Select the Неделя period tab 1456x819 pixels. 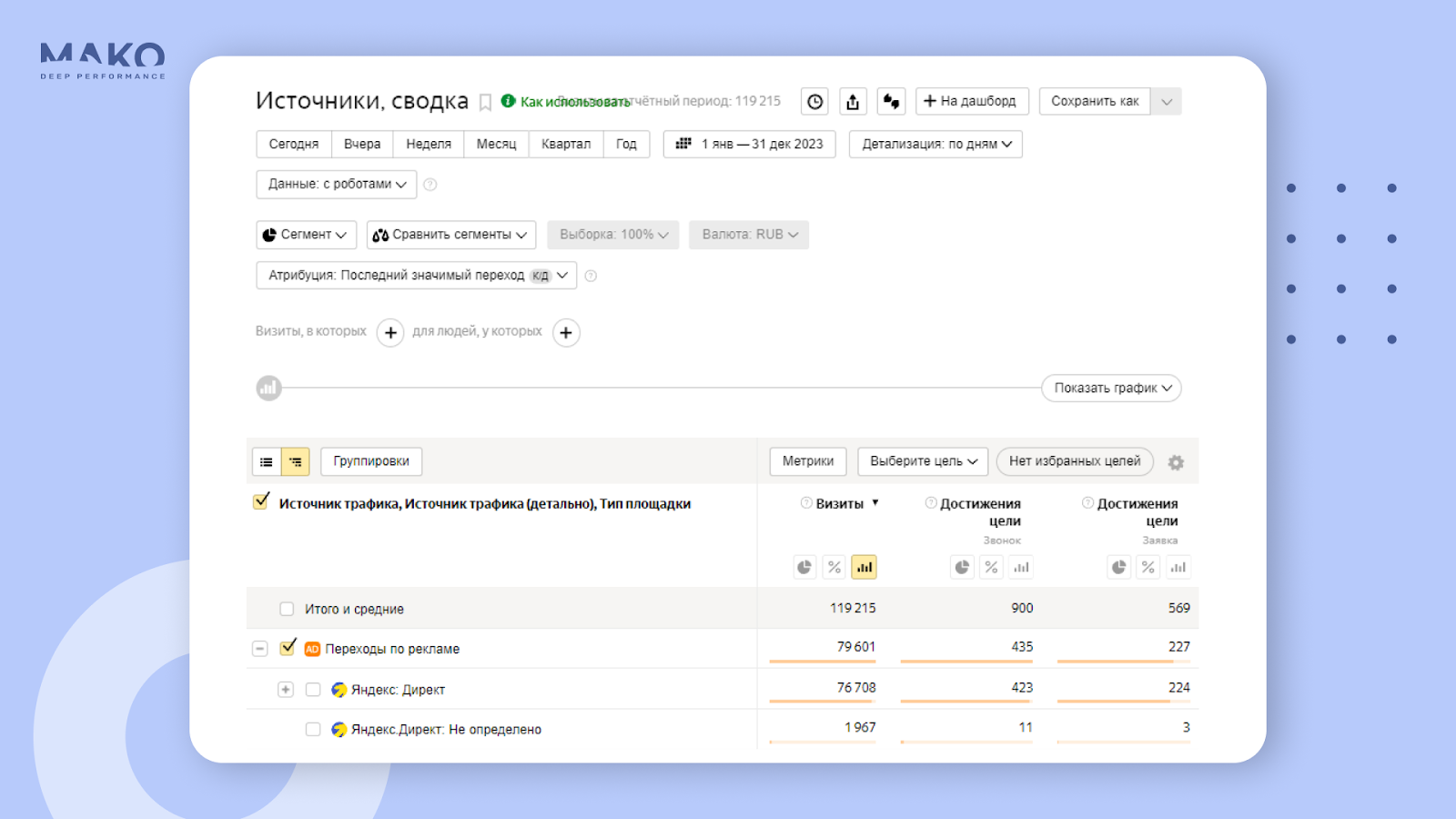[x=429, y=145]
